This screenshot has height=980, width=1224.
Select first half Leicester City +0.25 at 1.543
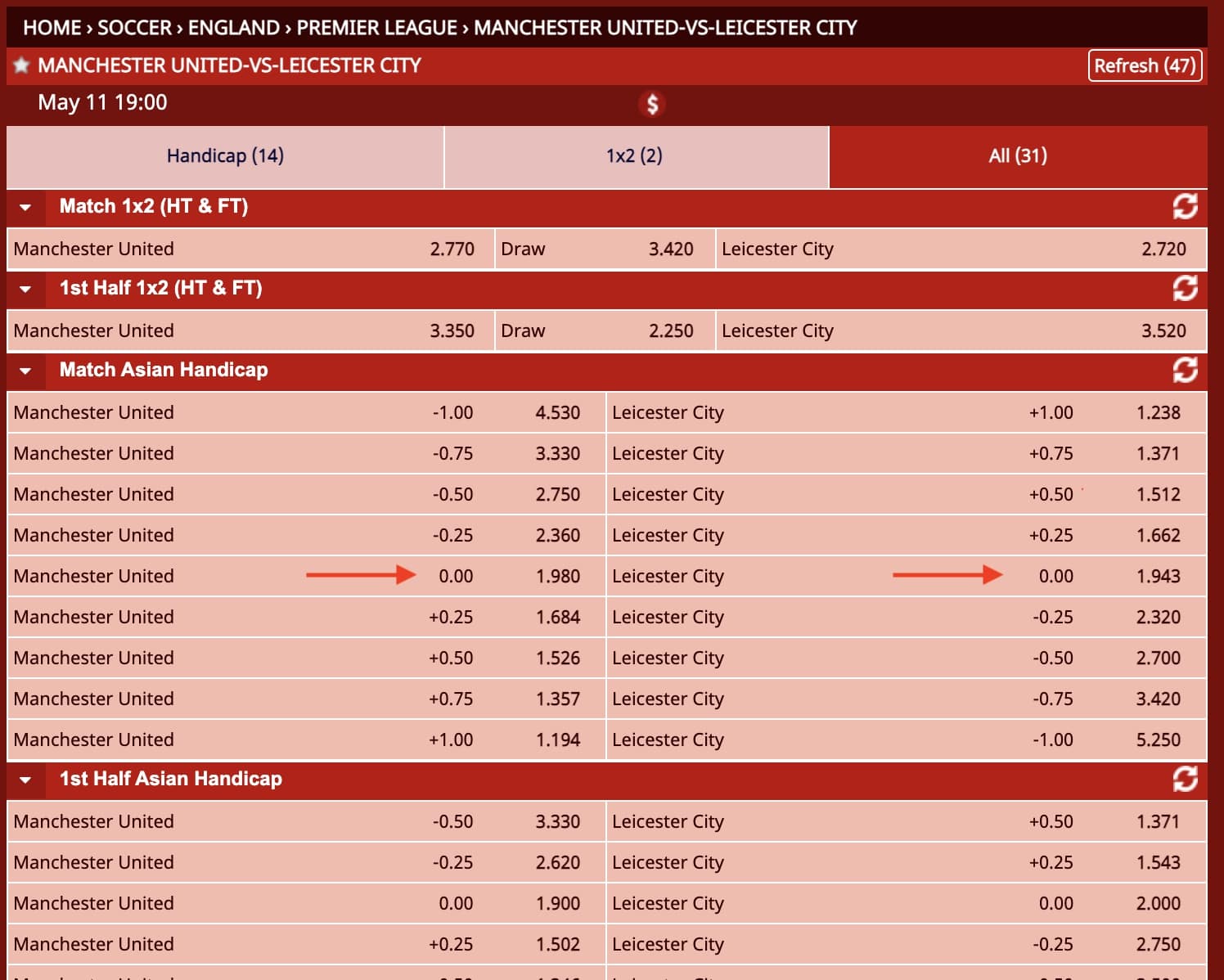907,862
